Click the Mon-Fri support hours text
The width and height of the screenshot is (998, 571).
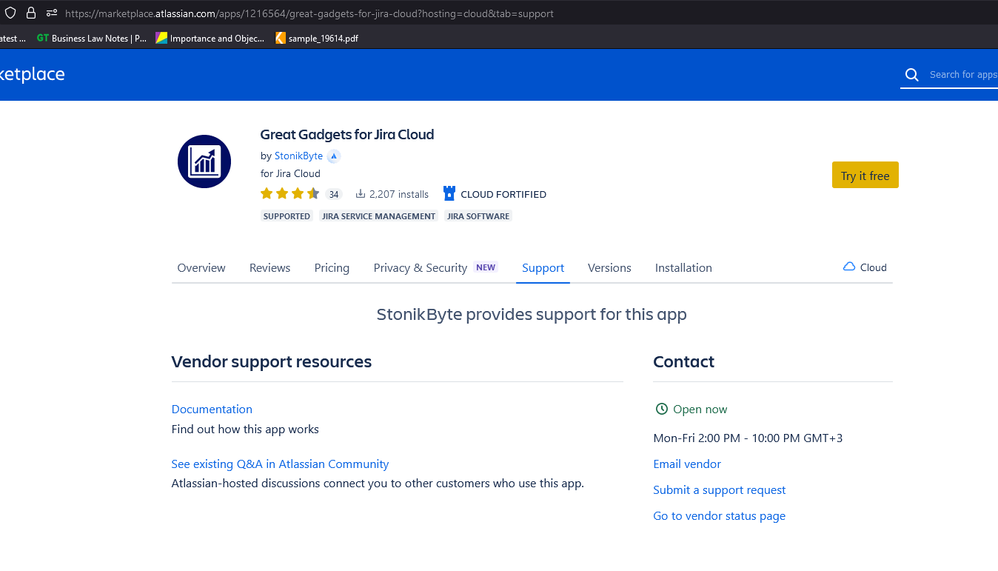pos(748,438)
